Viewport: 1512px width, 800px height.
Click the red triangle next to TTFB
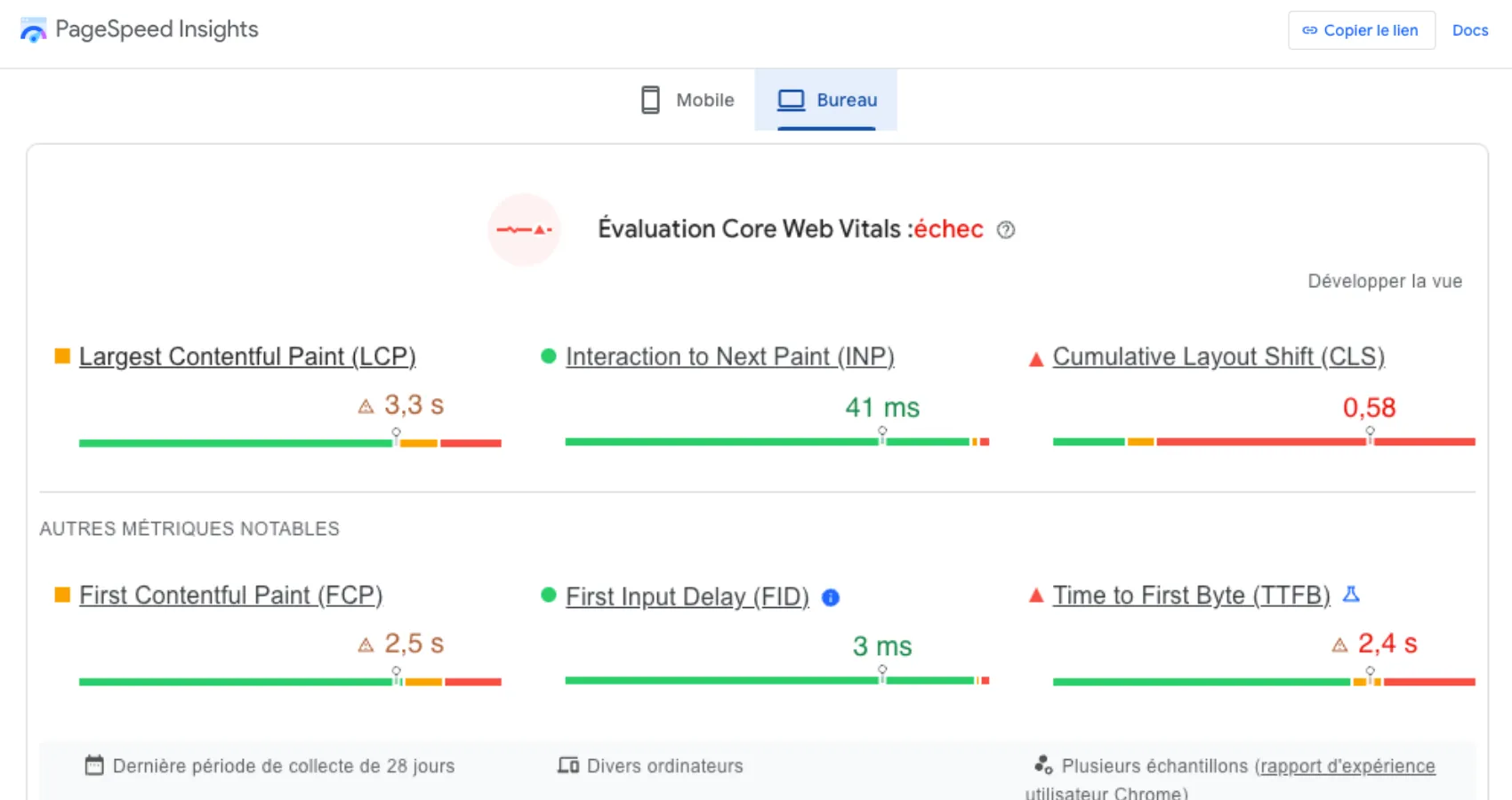tap(1036, 596)
